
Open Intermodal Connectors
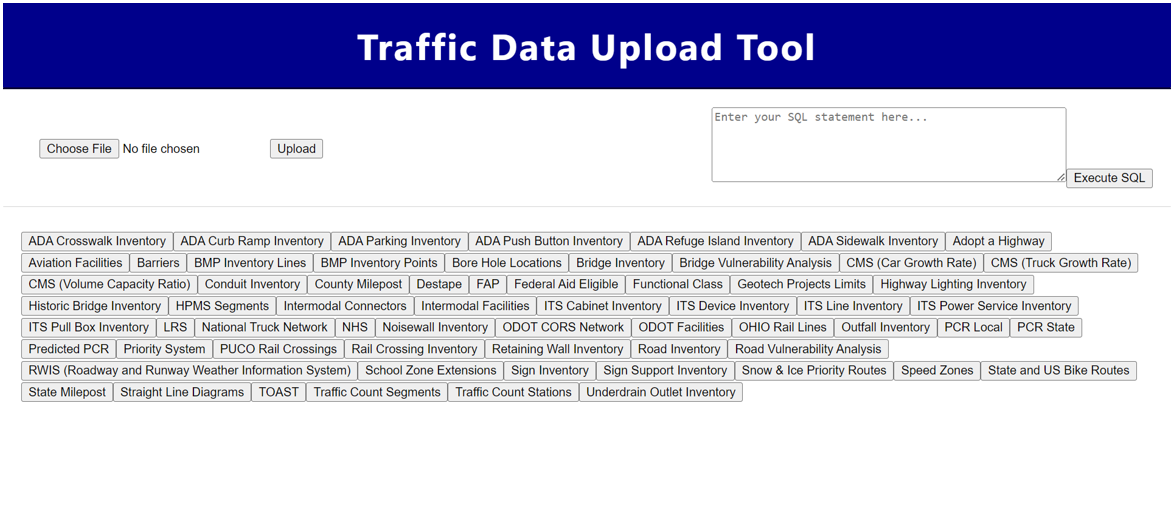pyautogui.click(x=344, y=306)
